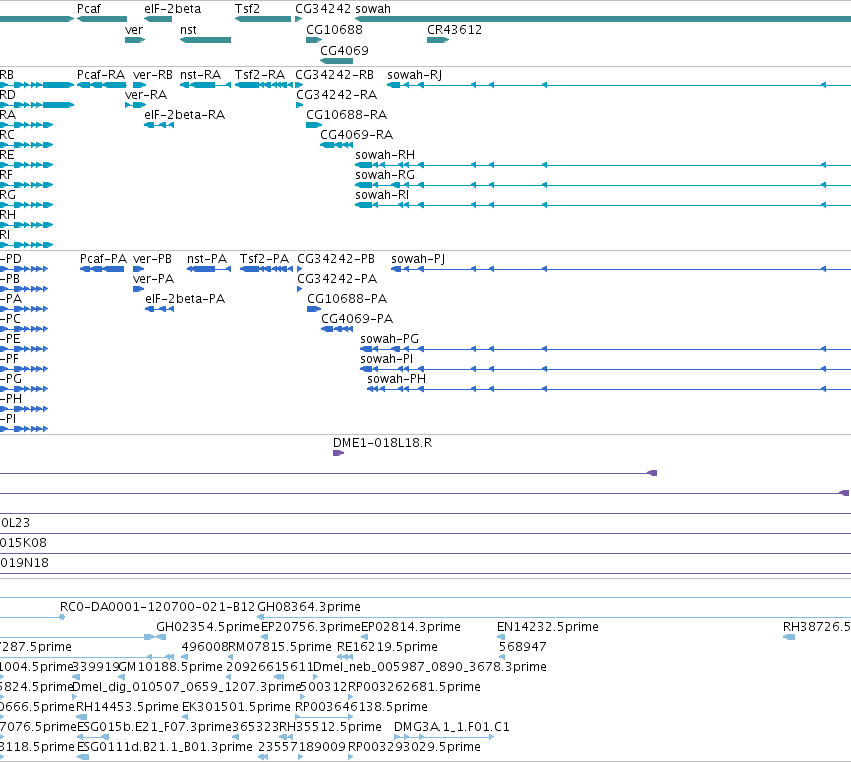The width and height of the screenshot is (851, 762).
Task: Click the RH35512.5prime EST label
Action: tap(330, 726)
